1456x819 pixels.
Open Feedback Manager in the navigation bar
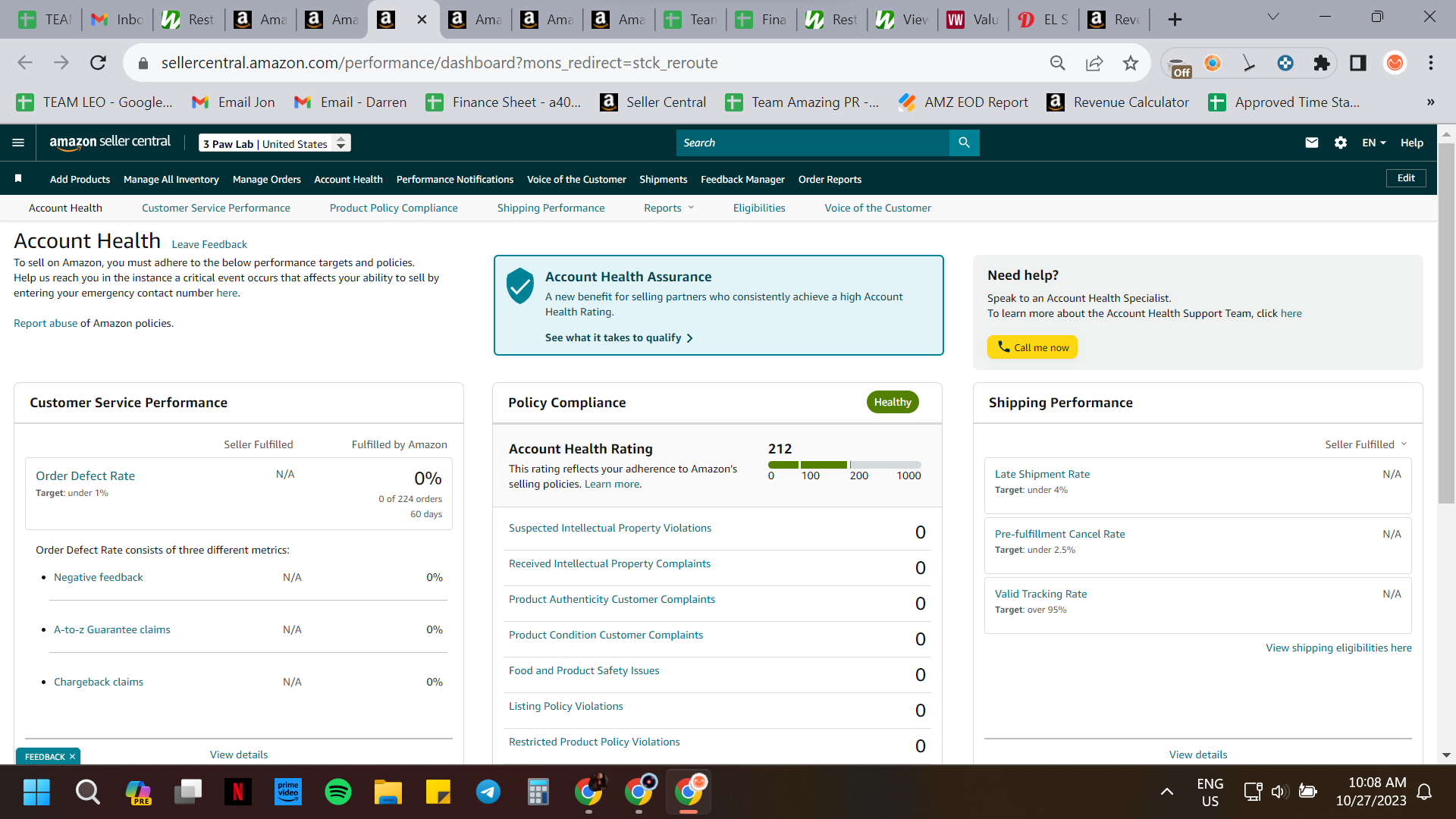pyautogui.click(x=742, y=180)
